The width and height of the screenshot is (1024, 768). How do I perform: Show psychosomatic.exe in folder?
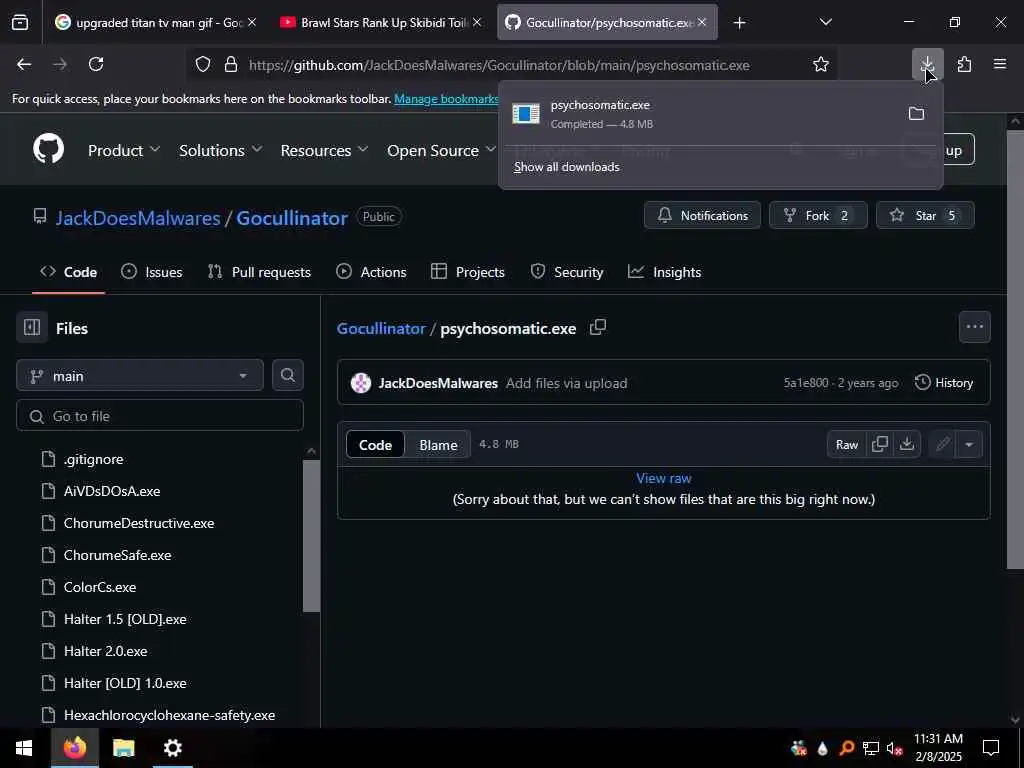coord(916,114)
